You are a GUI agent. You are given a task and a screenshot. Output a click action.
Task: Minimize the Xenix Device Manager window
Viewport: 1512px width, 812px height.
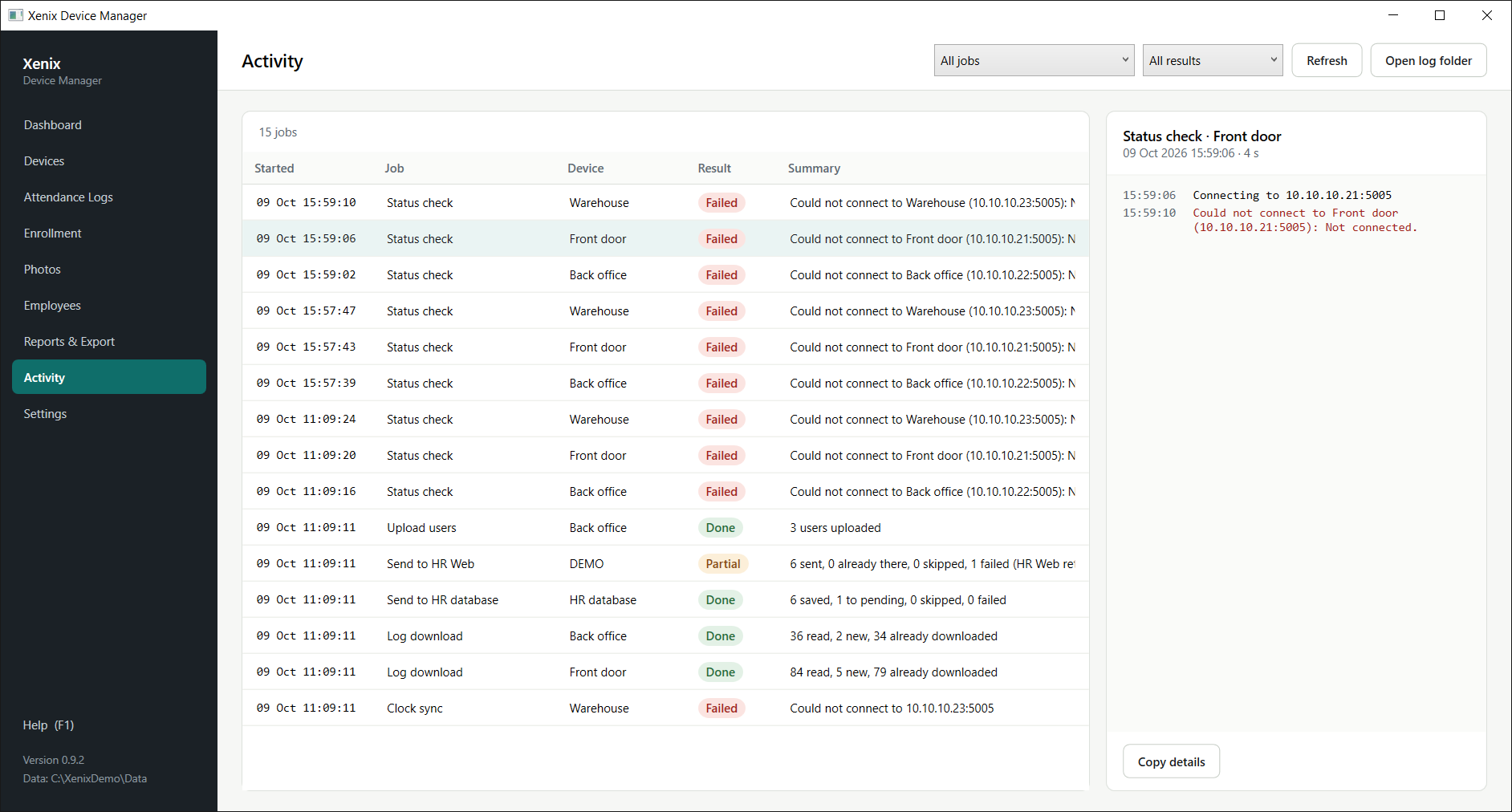[1393, 15]
